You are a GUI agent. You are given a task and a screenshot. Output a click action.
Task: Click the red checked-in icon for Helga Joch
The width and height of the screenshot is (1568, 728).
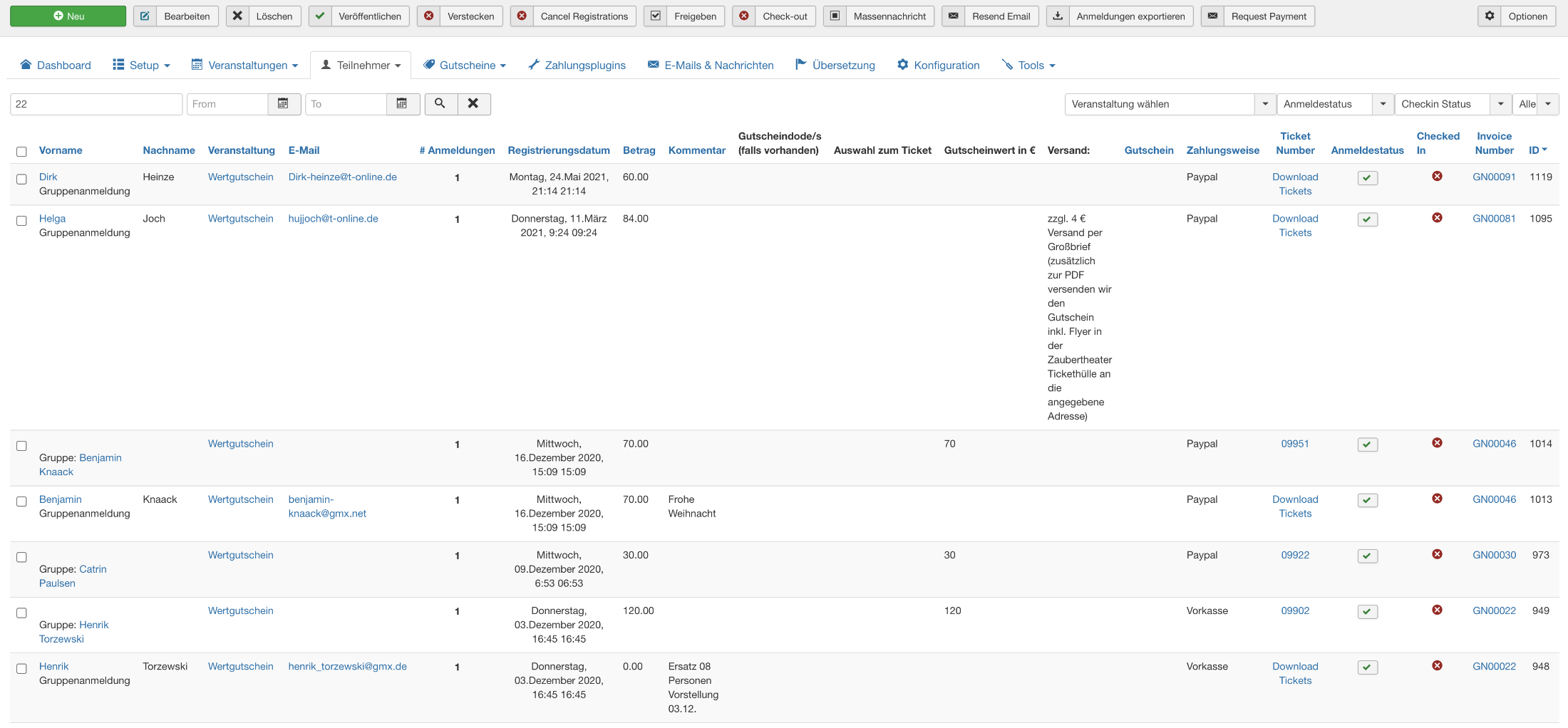tap(1437, 218)
